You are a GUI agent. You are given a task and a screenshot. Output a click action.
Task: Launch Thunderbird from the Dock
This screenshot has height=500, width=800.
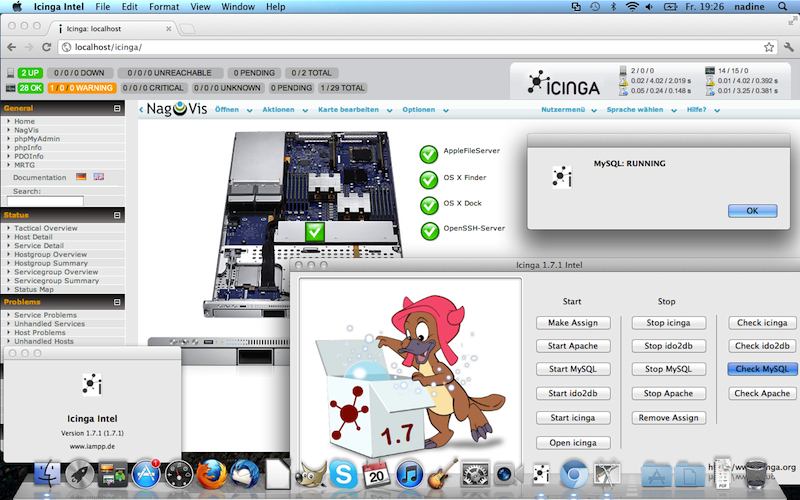point(245,475)
